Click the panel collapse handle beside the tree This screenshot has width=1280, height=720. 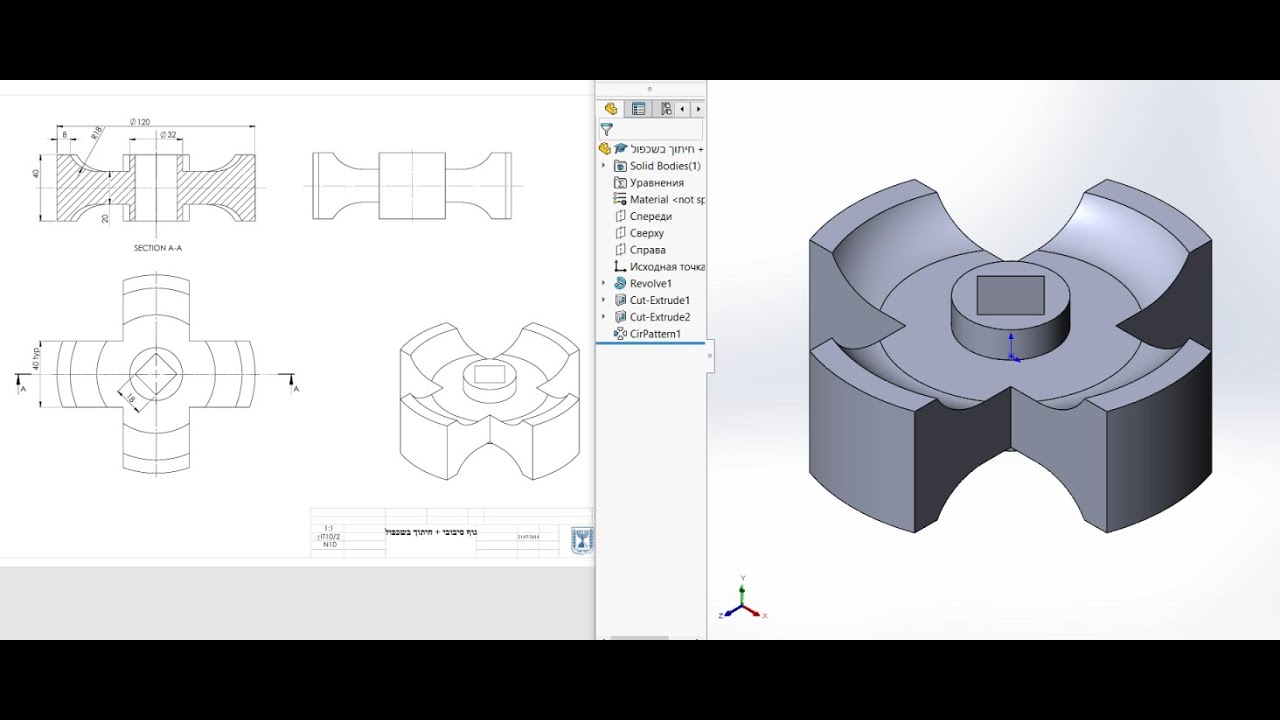point(711,356)
